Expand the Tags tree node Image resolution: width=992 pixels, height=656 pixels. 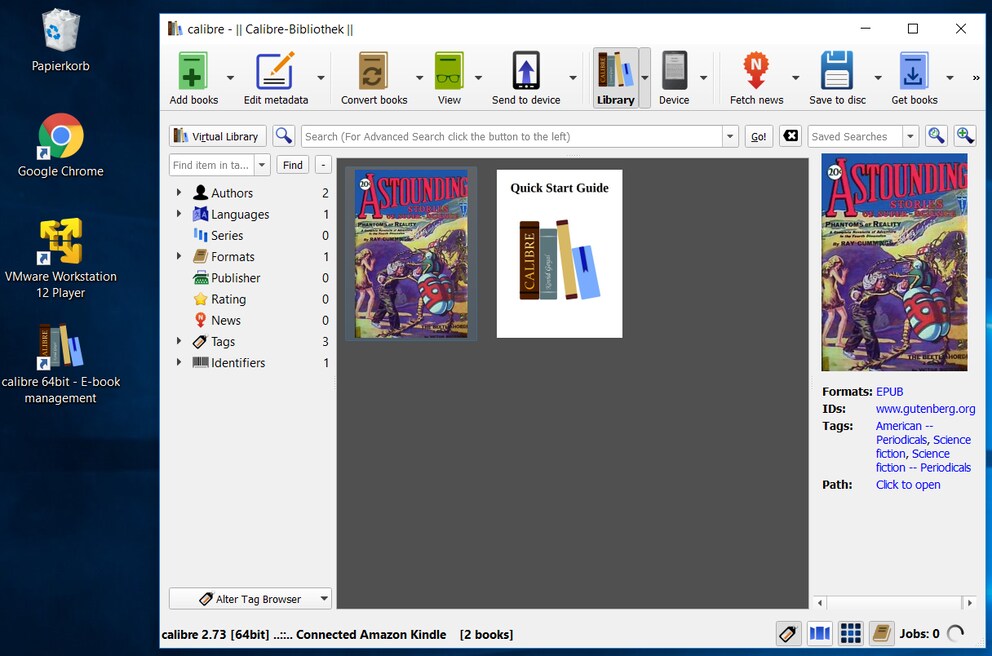tap(179, 341)
